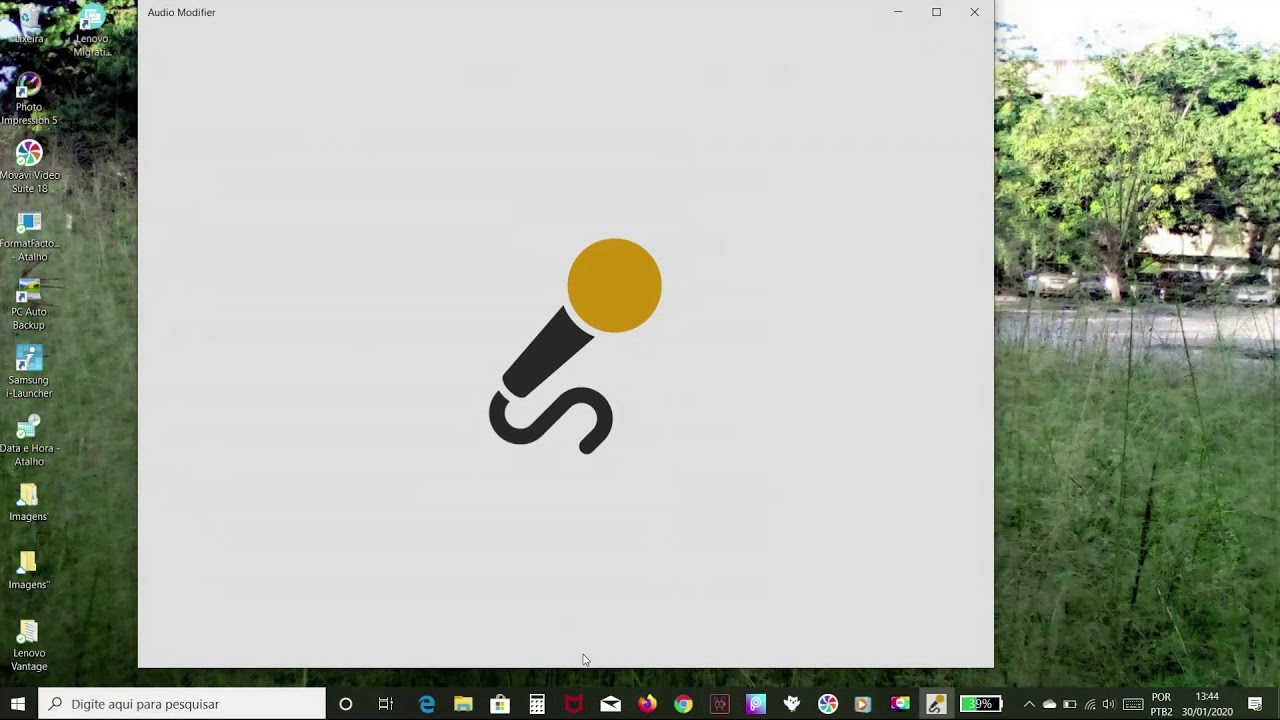The width and height of the screenshot is (1280, 720).
Task: Open the Lixeira recycle bin desktop icon
Action: tap(29, 24)
